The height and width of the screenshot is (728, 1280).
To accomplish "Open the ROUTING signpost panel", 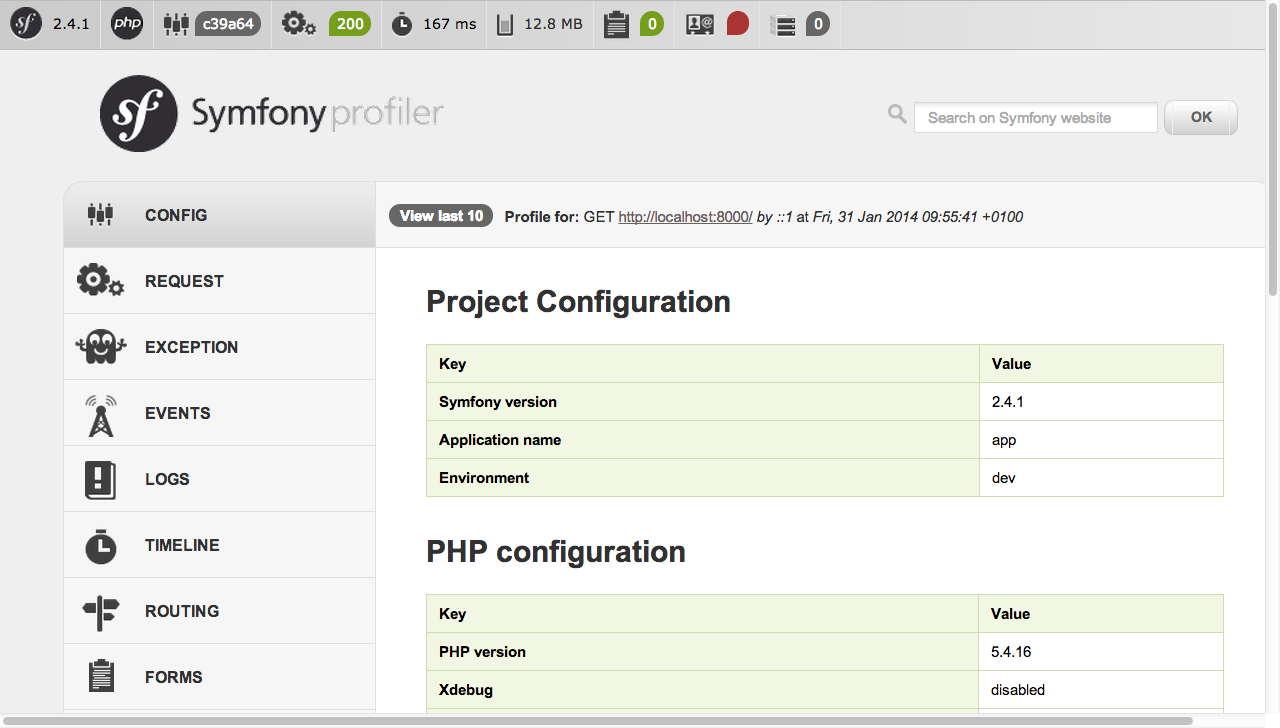I will [220, 611].
